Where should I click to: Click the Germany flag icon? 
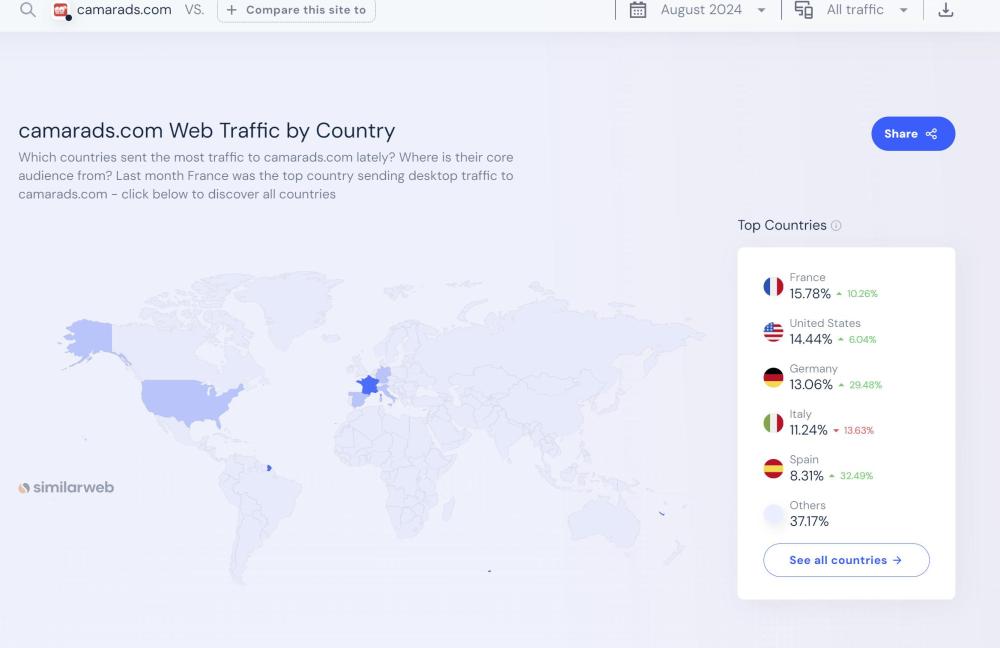[773, 377]
